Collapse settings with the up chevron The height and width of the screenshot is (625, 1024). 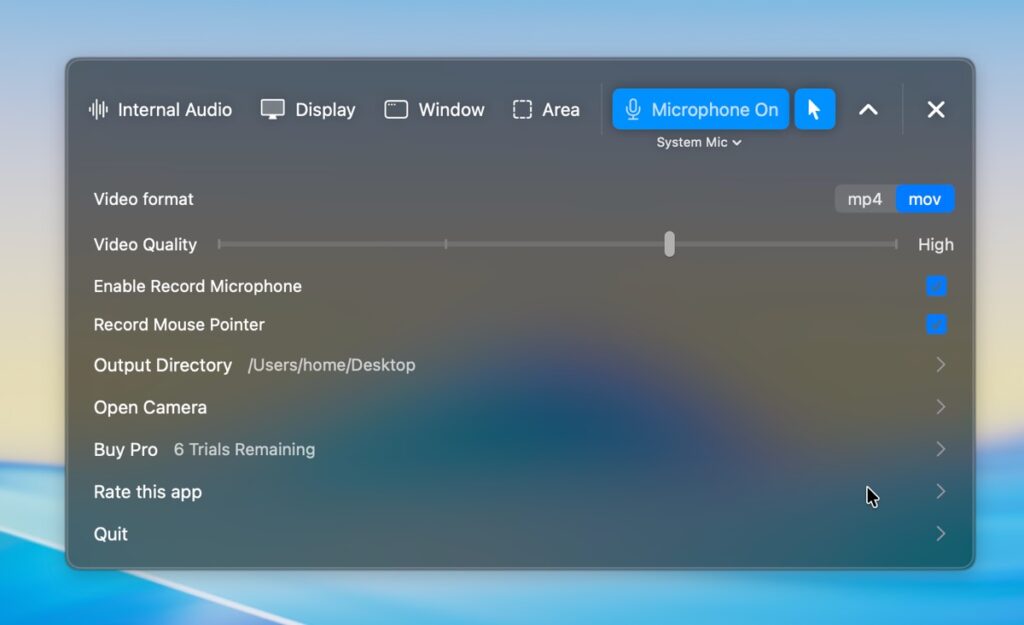click(x=868, y=110)
